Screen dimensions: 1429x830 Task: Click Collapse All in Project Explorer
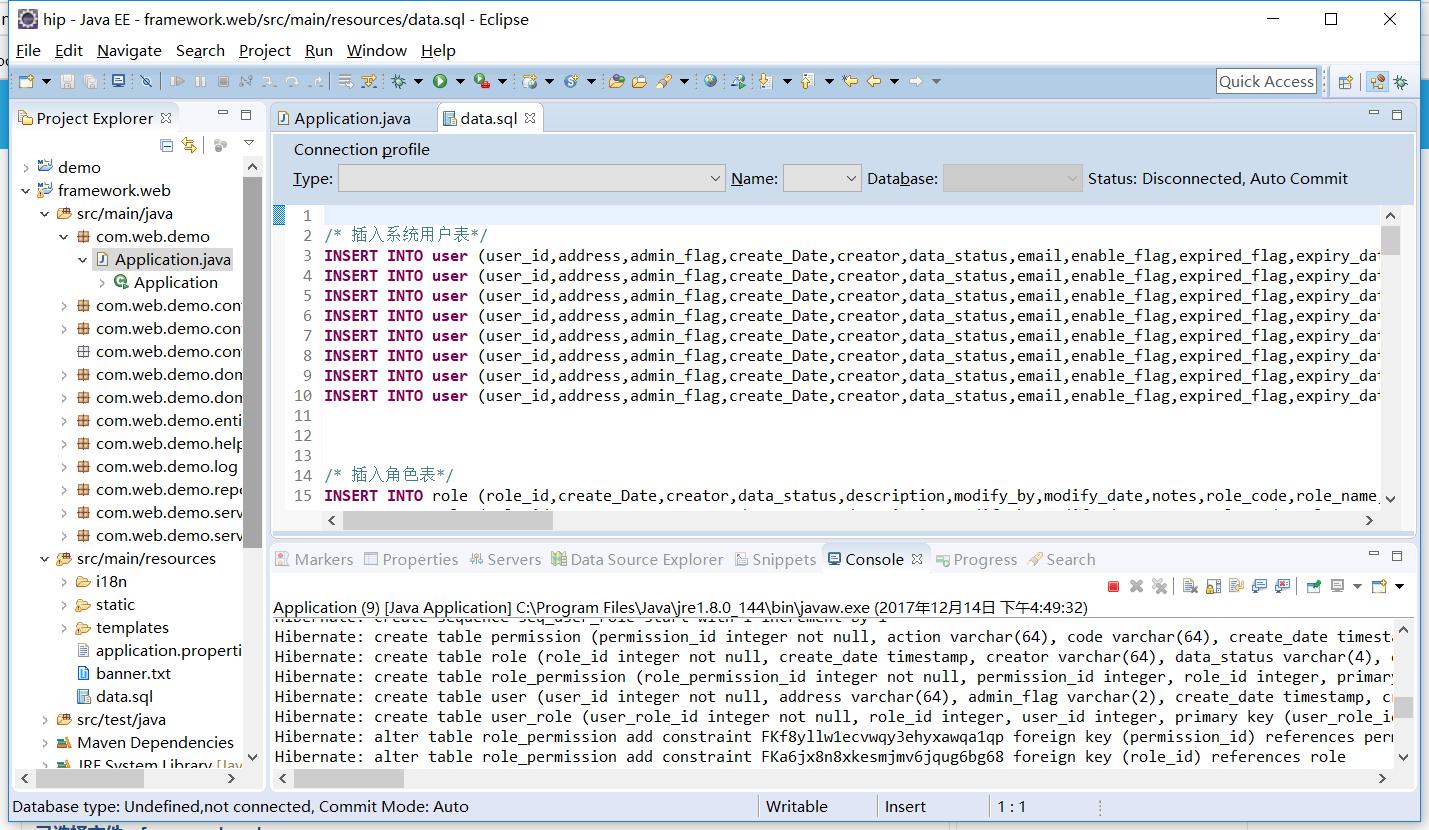coord(167,146)
